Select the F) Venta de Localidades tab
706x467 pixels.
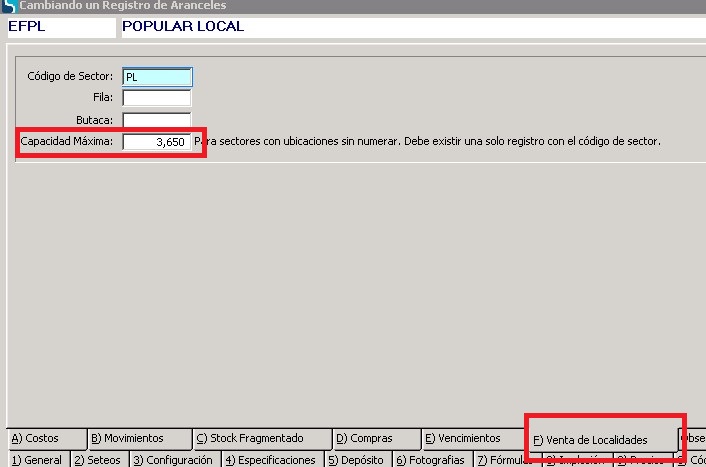point(600,440)
